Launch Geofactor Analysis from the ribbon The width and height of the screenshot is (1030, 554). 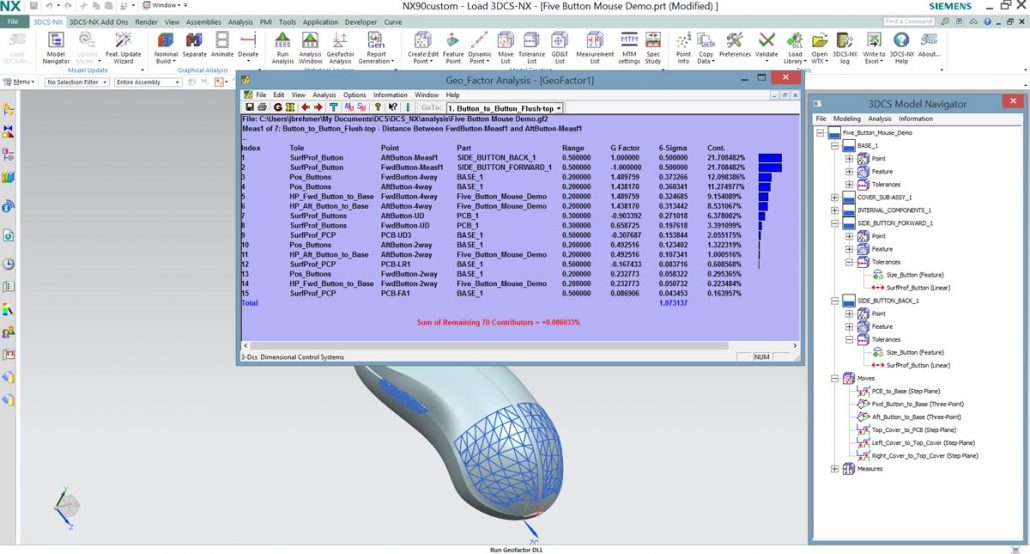(x=341, y=45)
